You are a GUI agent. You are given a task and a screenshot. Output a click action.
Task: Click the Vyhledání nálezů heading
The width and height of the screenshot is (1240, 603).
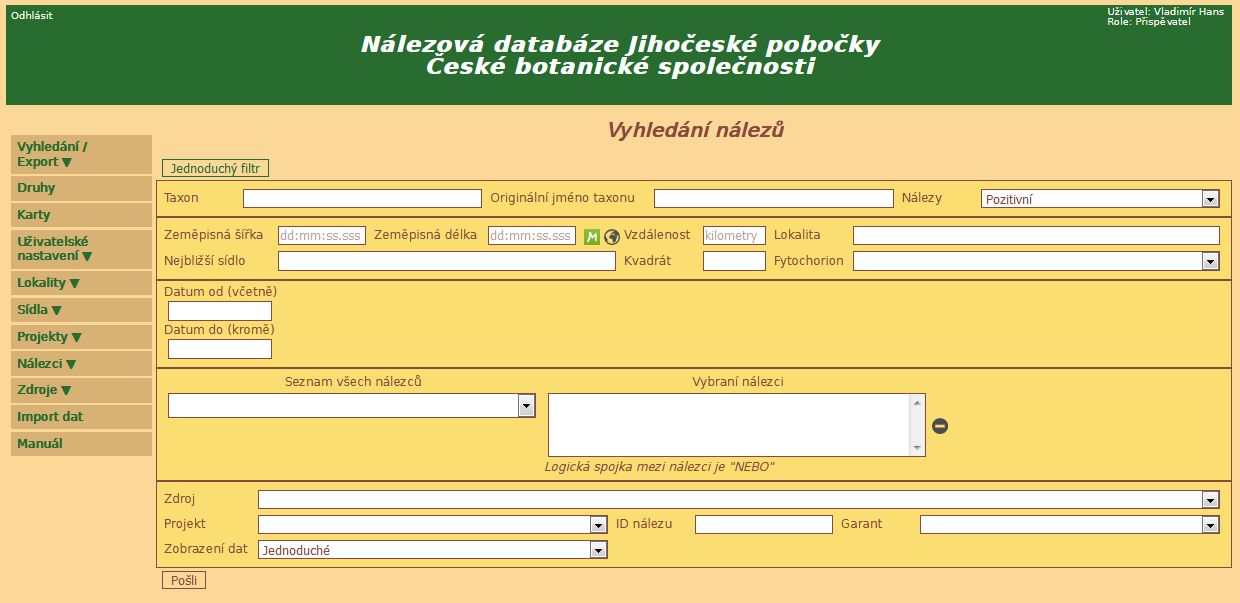[696, 130]
